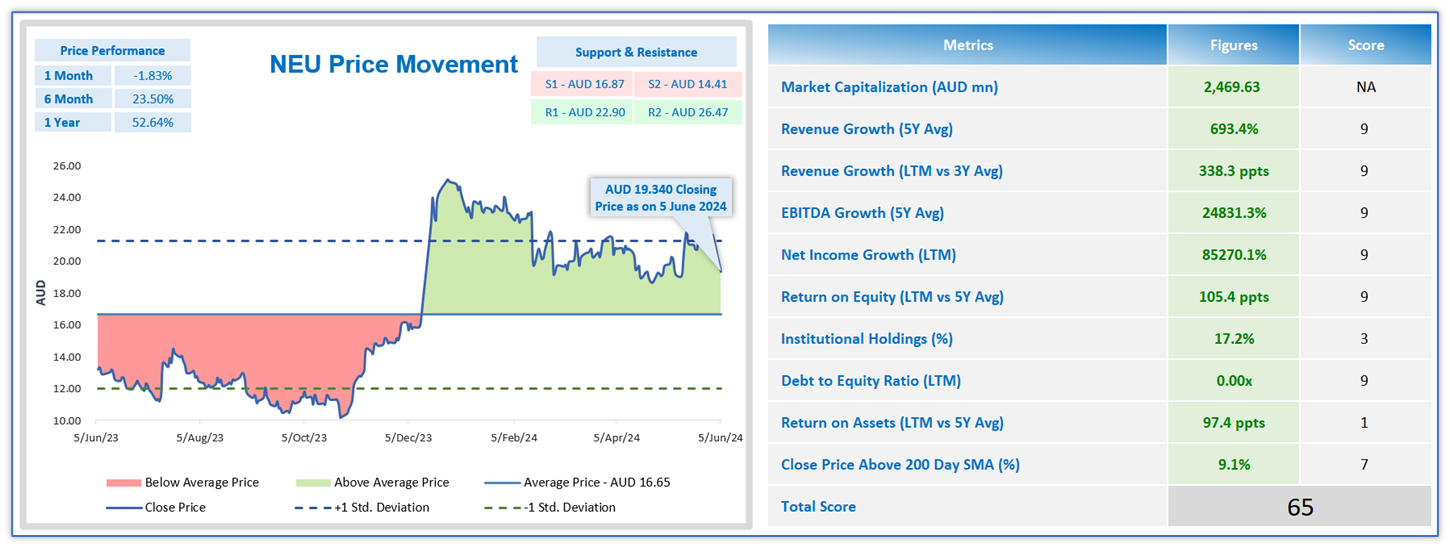Click the Close Price legend entry
The height and width of the screenshot is (548, 1450).
click(x=175, y=507)
